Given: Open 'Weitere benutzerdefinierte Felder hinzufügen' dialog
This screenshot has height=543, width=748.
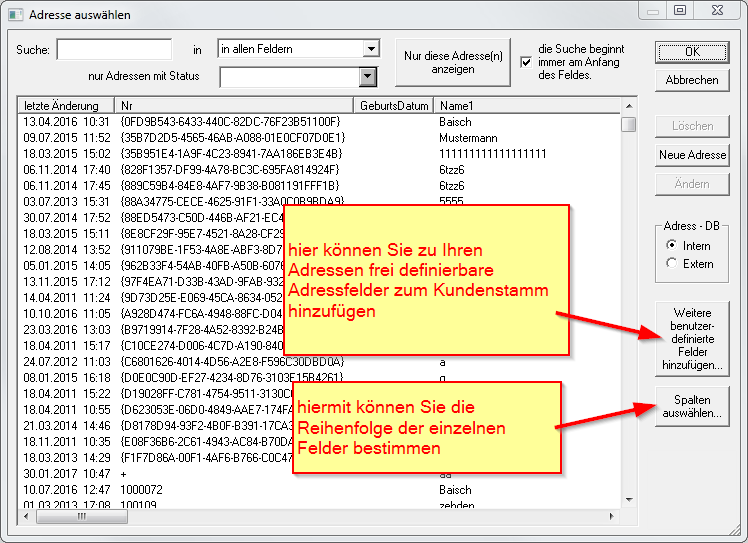Looking at the screenshot, I should (x=692, y=340).
